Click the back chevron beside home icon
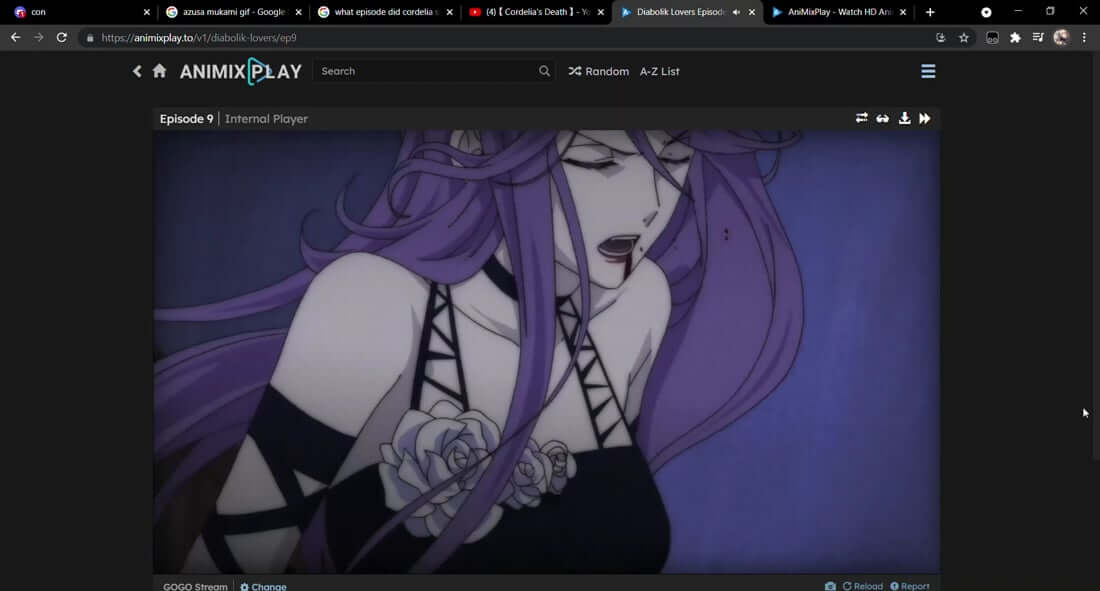The width and height of the screenshot is (1100, 591). [137, 71]
